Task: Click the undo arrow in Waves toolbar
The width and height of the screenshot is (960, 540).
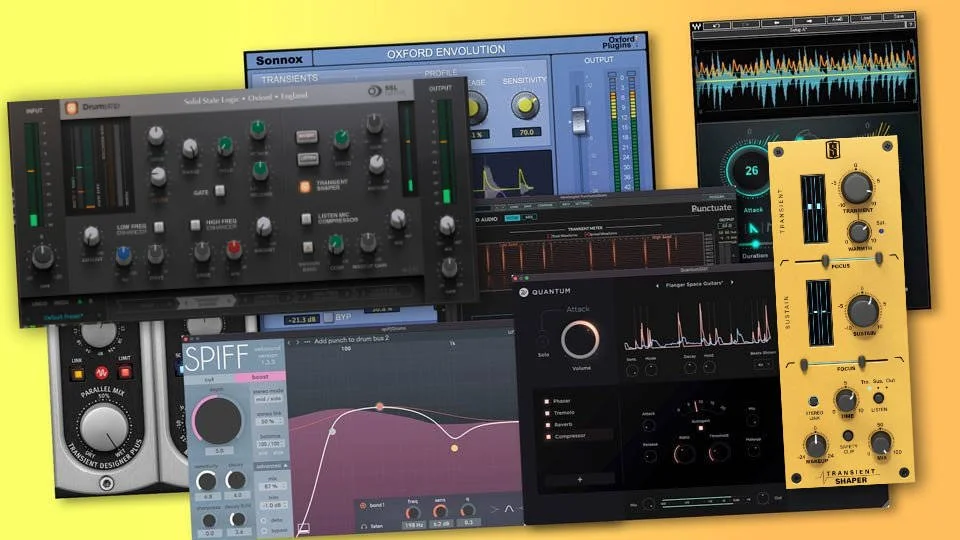Action: [716, 26]
